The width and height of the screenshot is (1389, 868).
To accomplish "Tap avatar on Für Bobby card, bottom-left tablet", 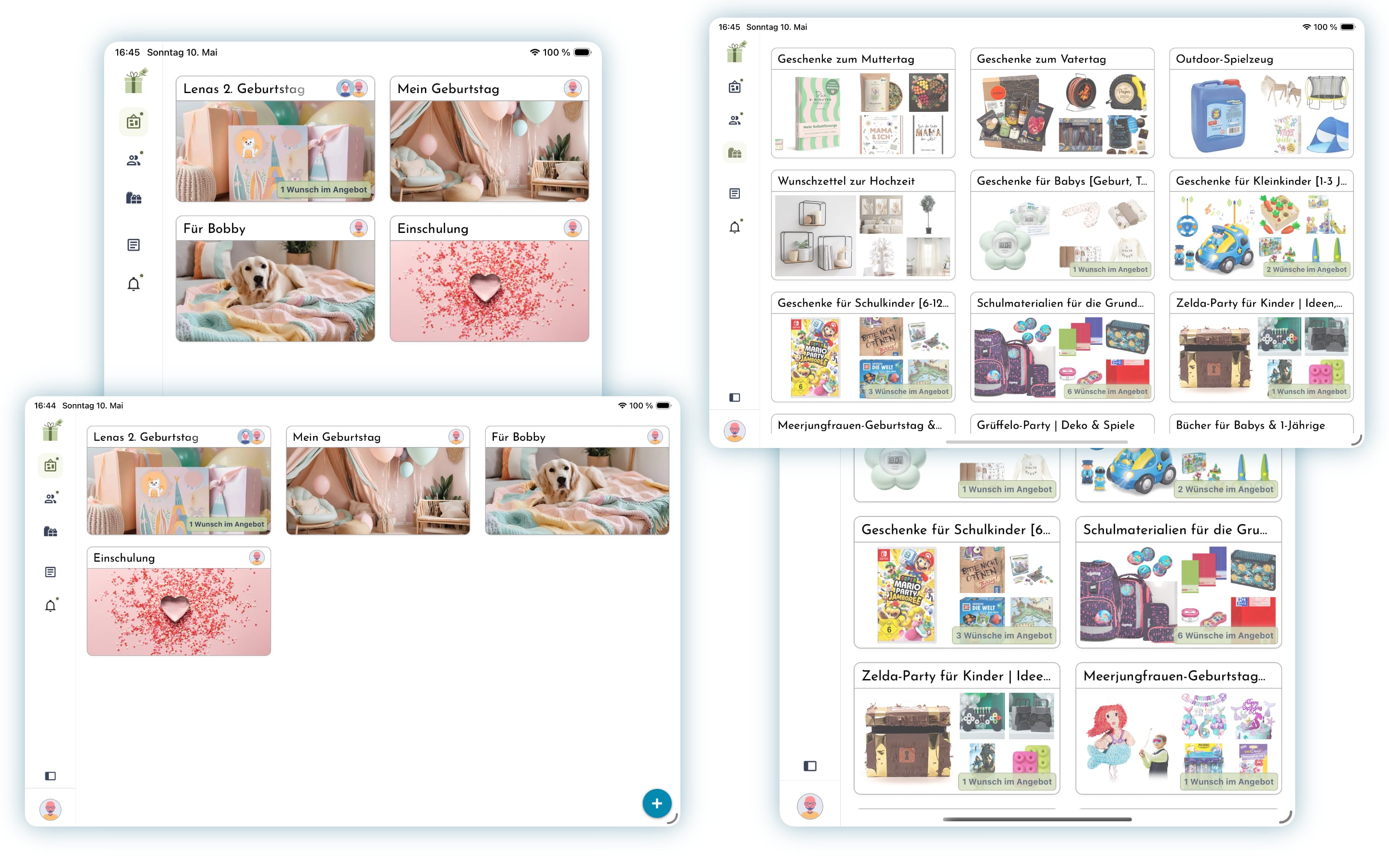I will [x=655, y=436].
